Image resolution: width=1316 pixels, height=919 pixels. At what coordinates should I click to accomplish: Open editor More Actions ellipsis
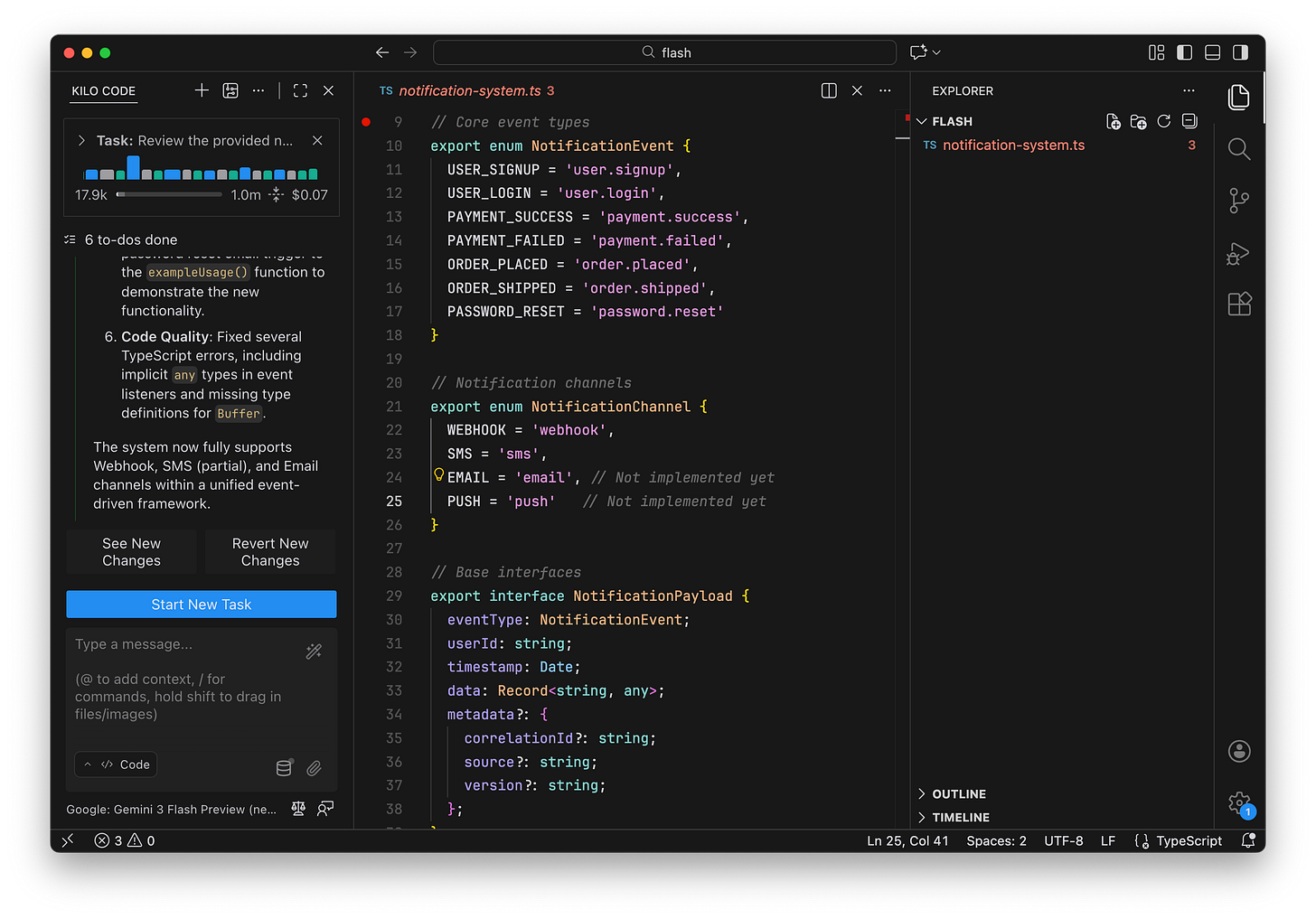[885, 90]
